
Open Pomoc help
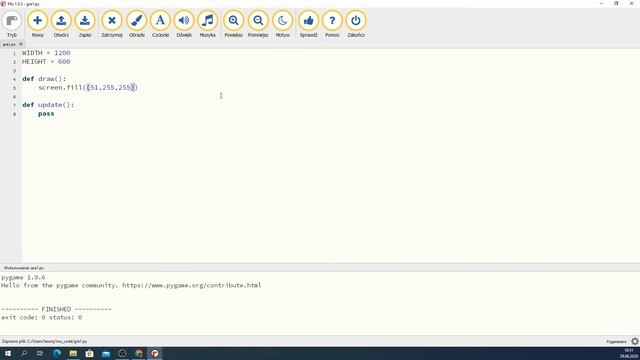click(x=332, y=24)
